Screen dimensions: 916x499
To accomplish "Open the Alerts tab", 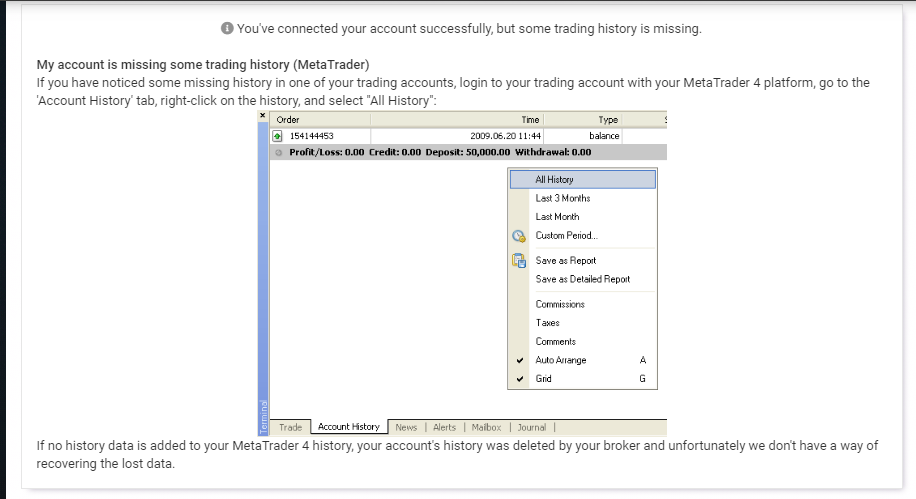I will [444, 427].
